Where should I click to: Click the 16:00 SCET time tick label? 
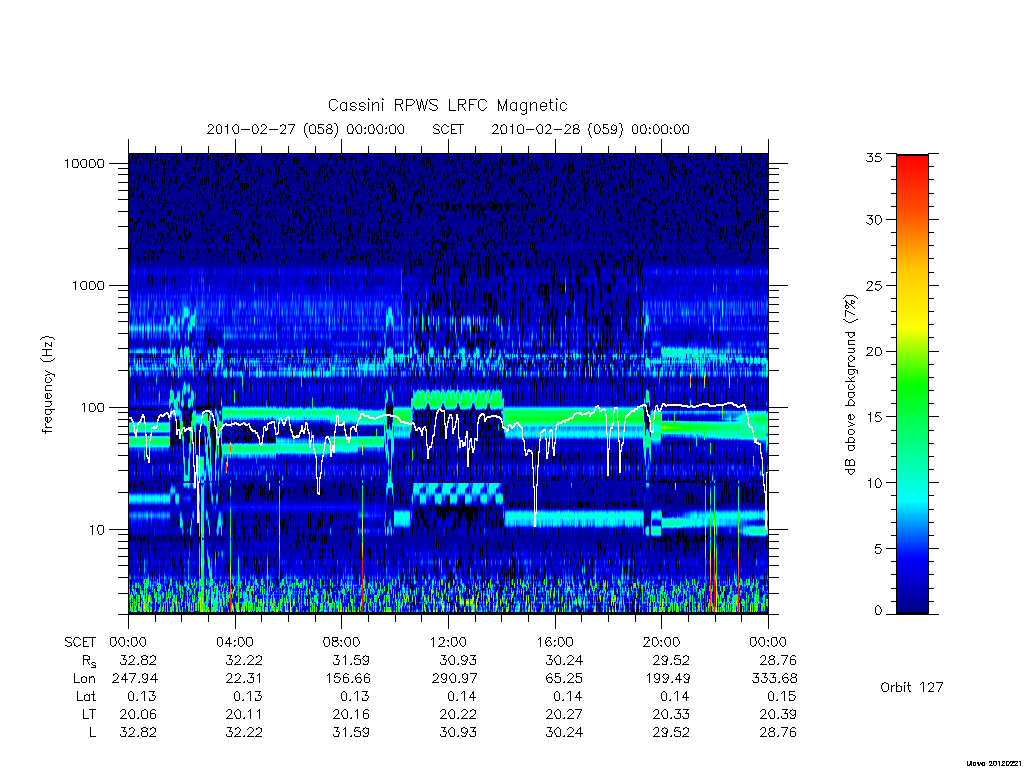pyautogui.click(x=555, y=643)
